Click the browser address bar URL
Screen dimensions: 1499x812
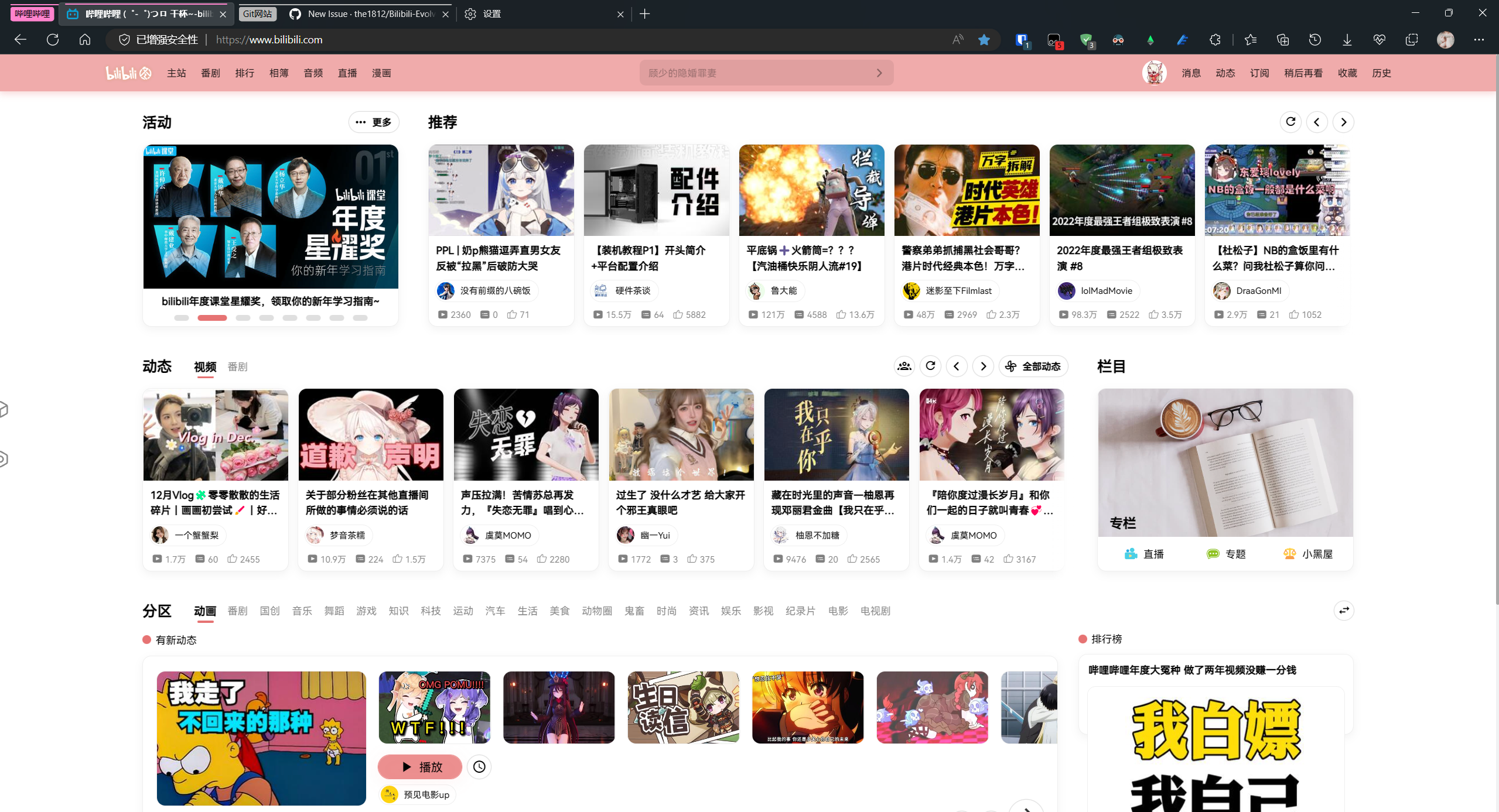coord(269,39)
